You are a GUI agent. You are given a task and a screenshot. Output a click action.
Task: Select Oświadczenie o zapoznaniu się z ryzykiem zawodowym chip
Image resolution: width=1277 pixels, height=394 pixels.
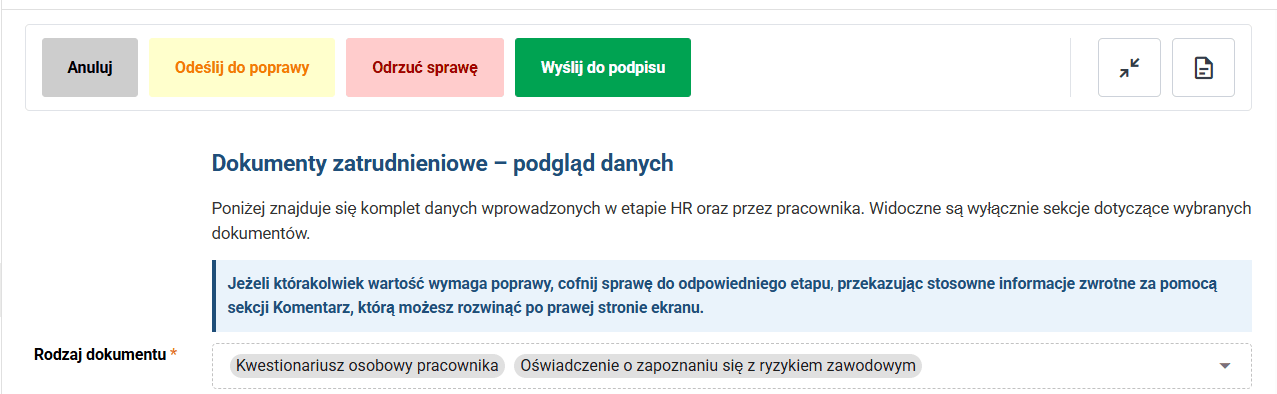click(x=718, y=366)
